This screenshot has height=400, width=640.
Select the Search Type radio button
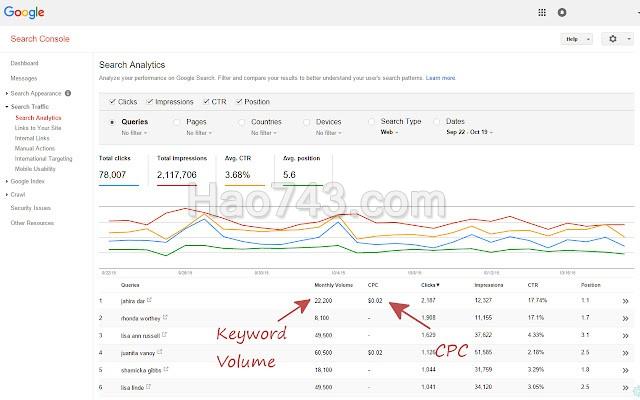371,122
